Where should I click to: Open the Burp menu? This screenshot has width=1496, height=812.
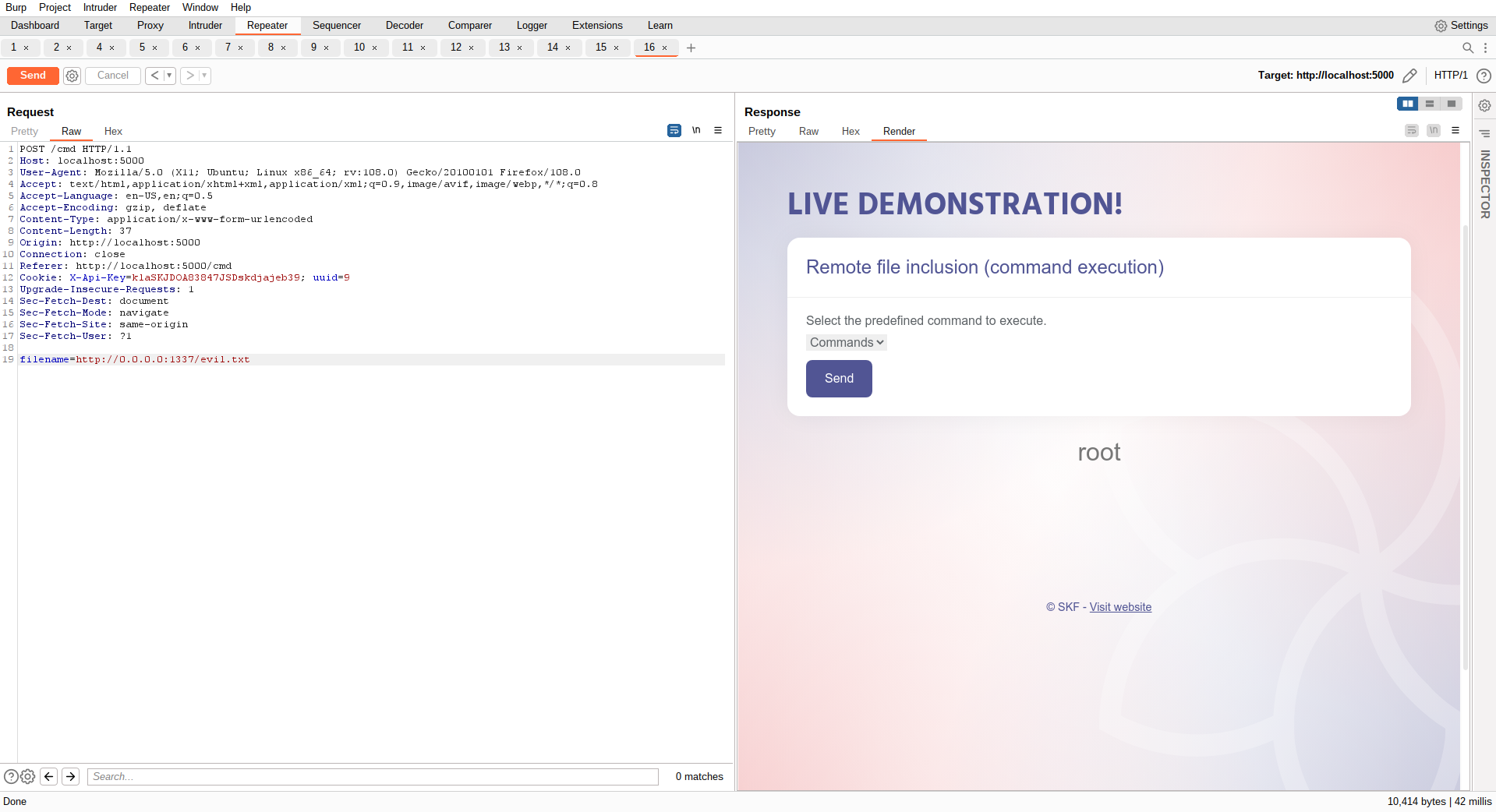16,8
